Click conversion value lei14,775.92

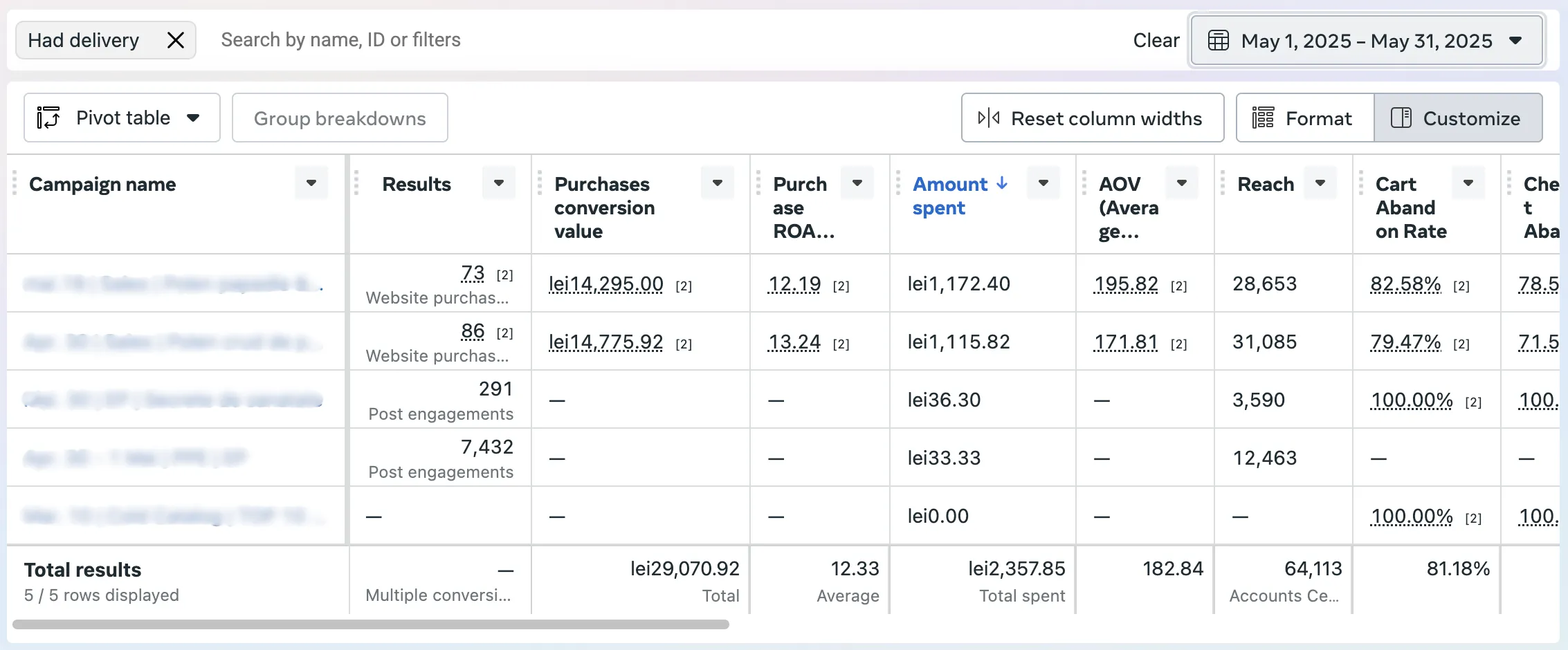606,342
